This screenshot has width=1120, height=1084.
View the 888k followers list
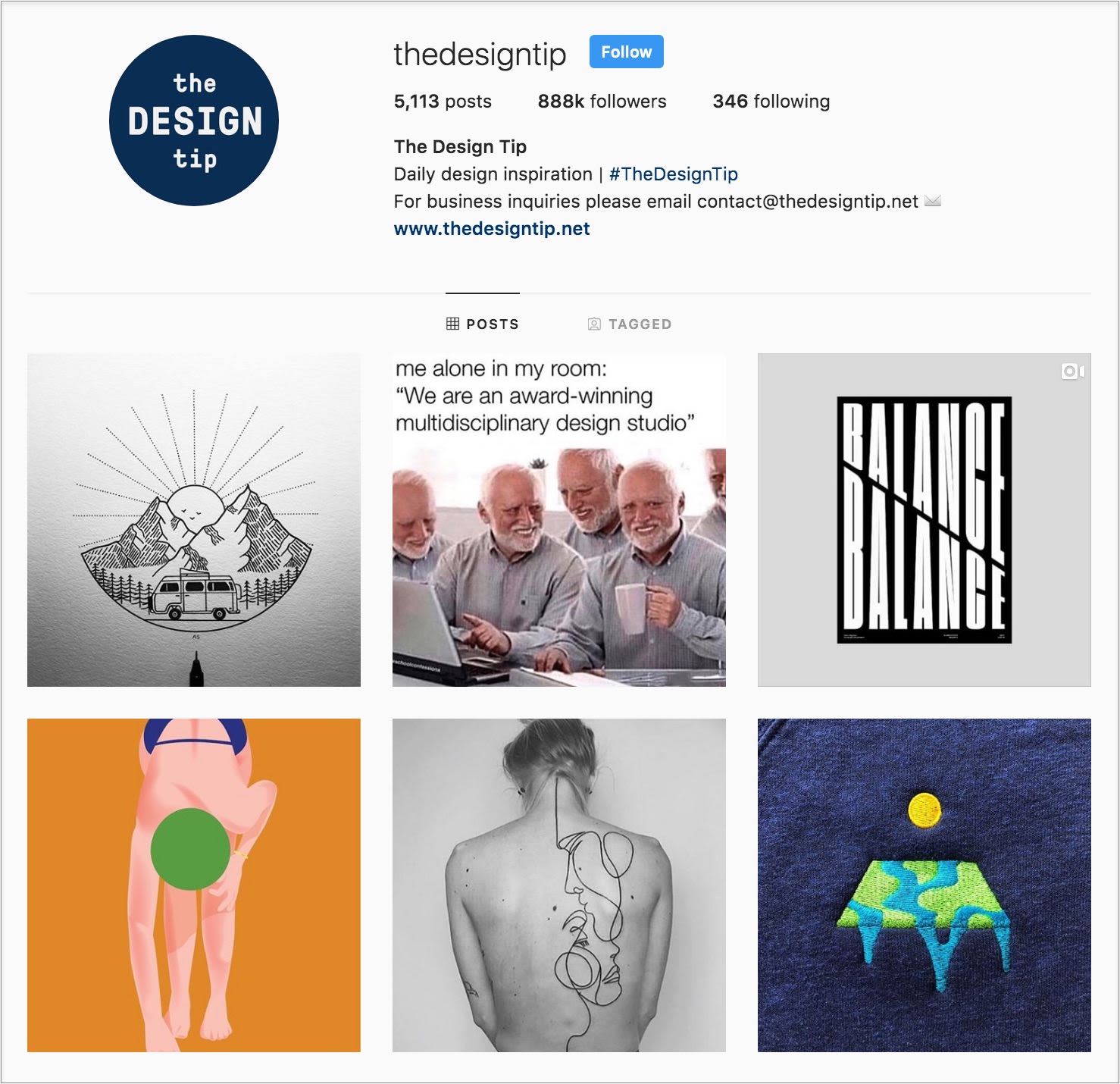(602, 101)
